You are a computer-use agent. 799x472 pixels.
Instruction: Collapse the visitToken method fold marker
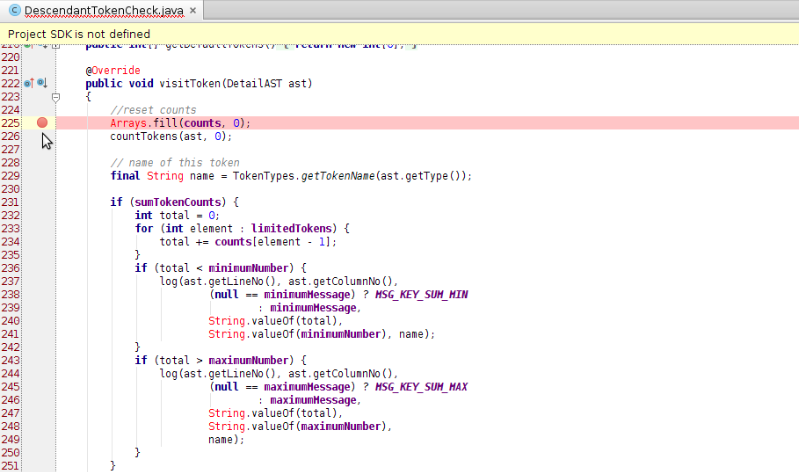(55, 97)
